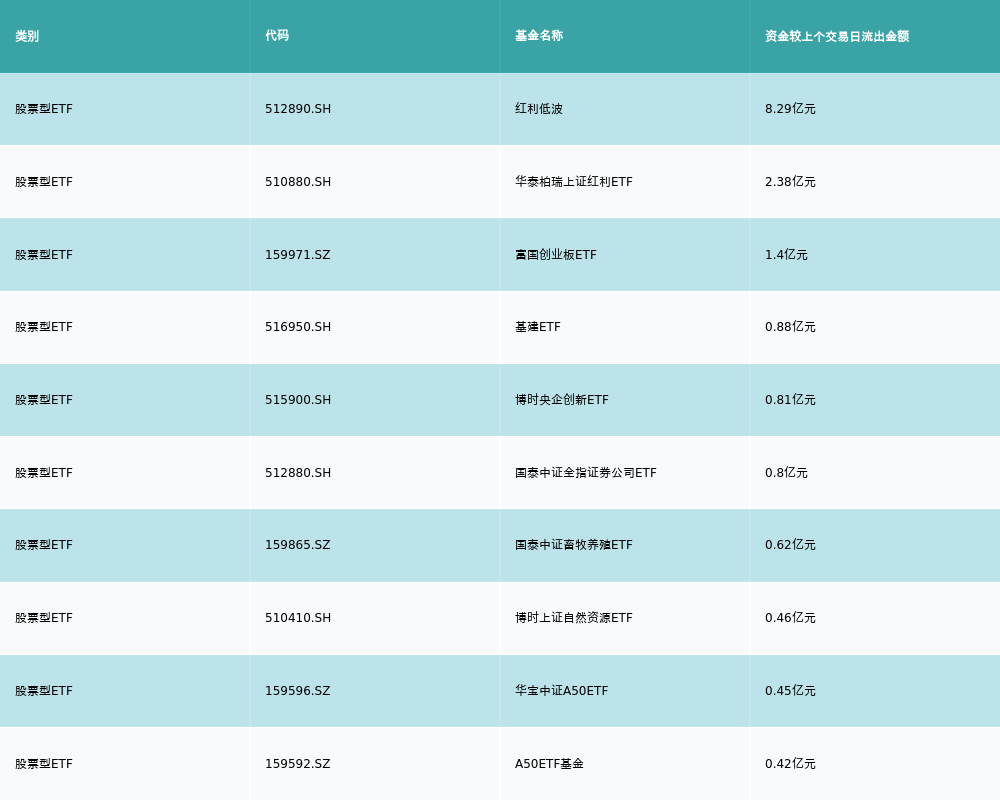The height and width of the screenshot is (800, 1000).
Task: Click 股票型ETF in the 512880.SH row
Action: (x=44, y=473)
